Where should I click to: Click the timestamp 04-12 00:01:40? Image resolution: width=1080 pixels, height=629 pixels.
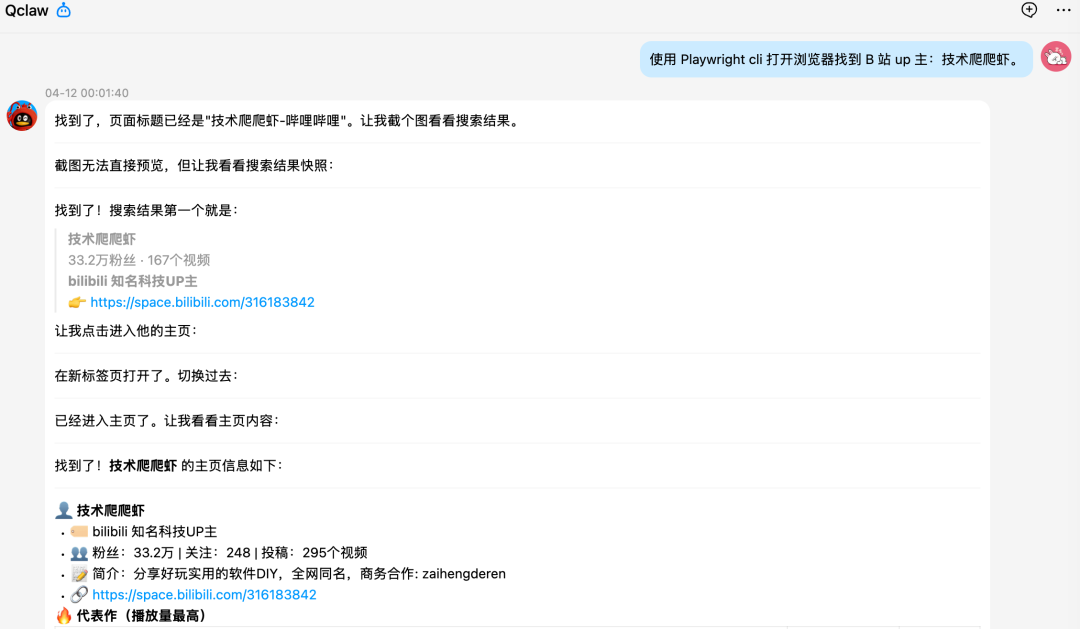click(x=87, y=93)
